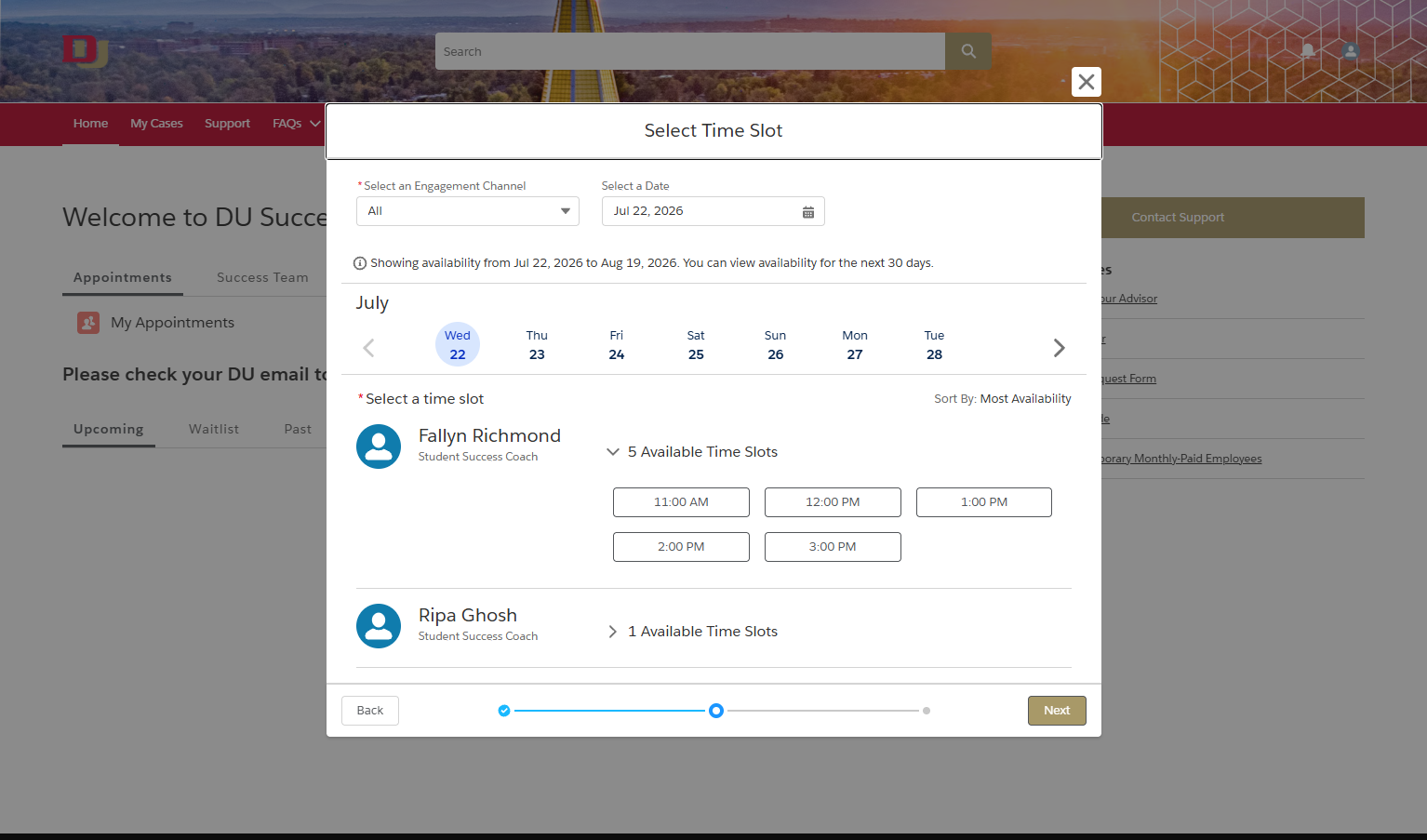Go to next week arrow
The image size is (1427, 840).
pyautogui.click(x=1059, y=348)
